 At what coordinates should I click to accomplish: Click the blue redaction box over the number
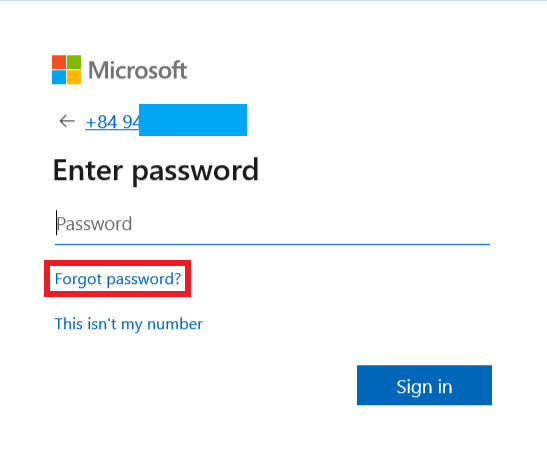tap(193, 120)
